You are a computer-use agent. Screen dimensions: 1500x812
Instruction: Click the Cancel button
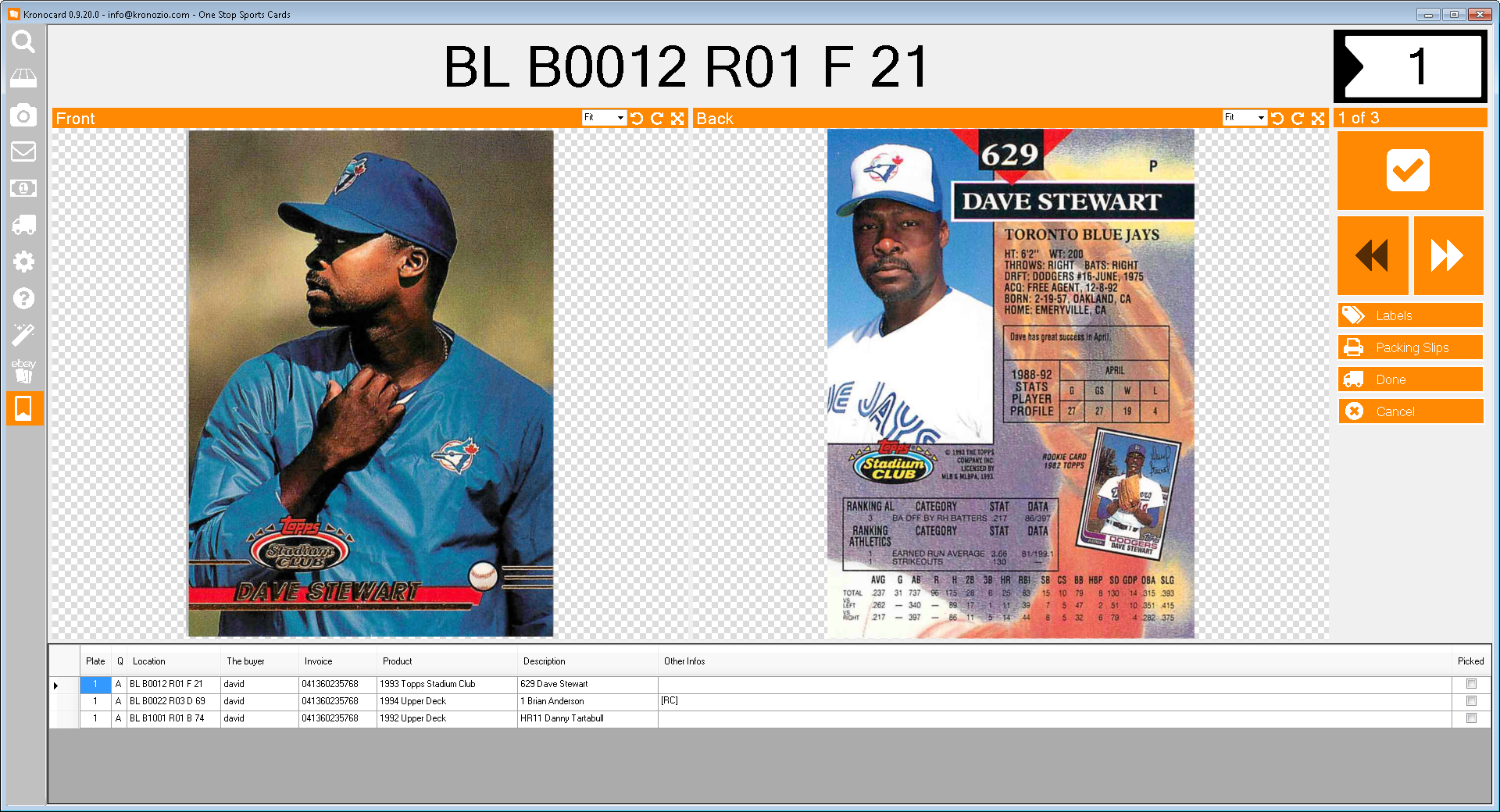tap(1410, 411)
